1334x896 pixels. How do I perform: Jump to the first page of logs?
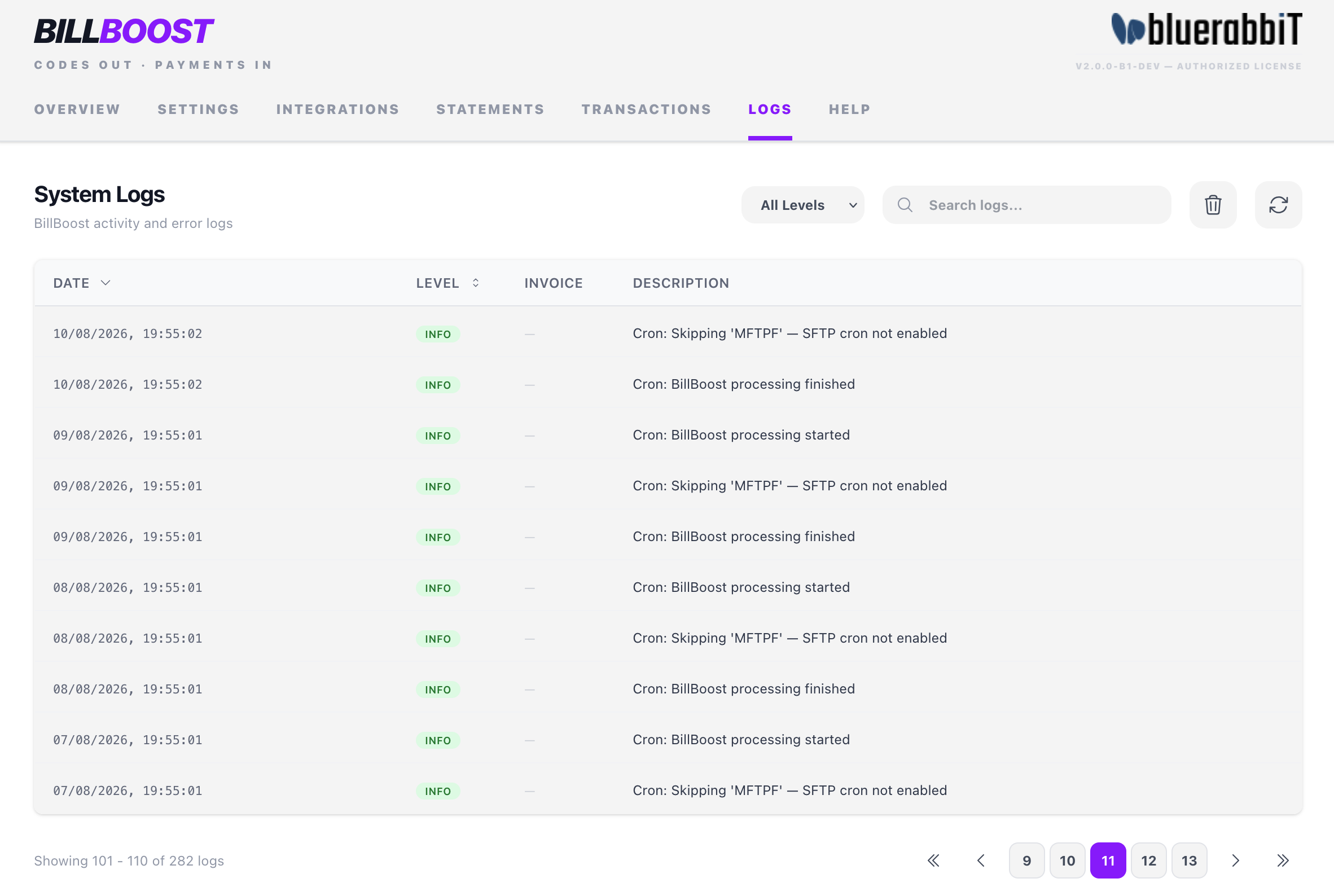[x=933, y=860]
